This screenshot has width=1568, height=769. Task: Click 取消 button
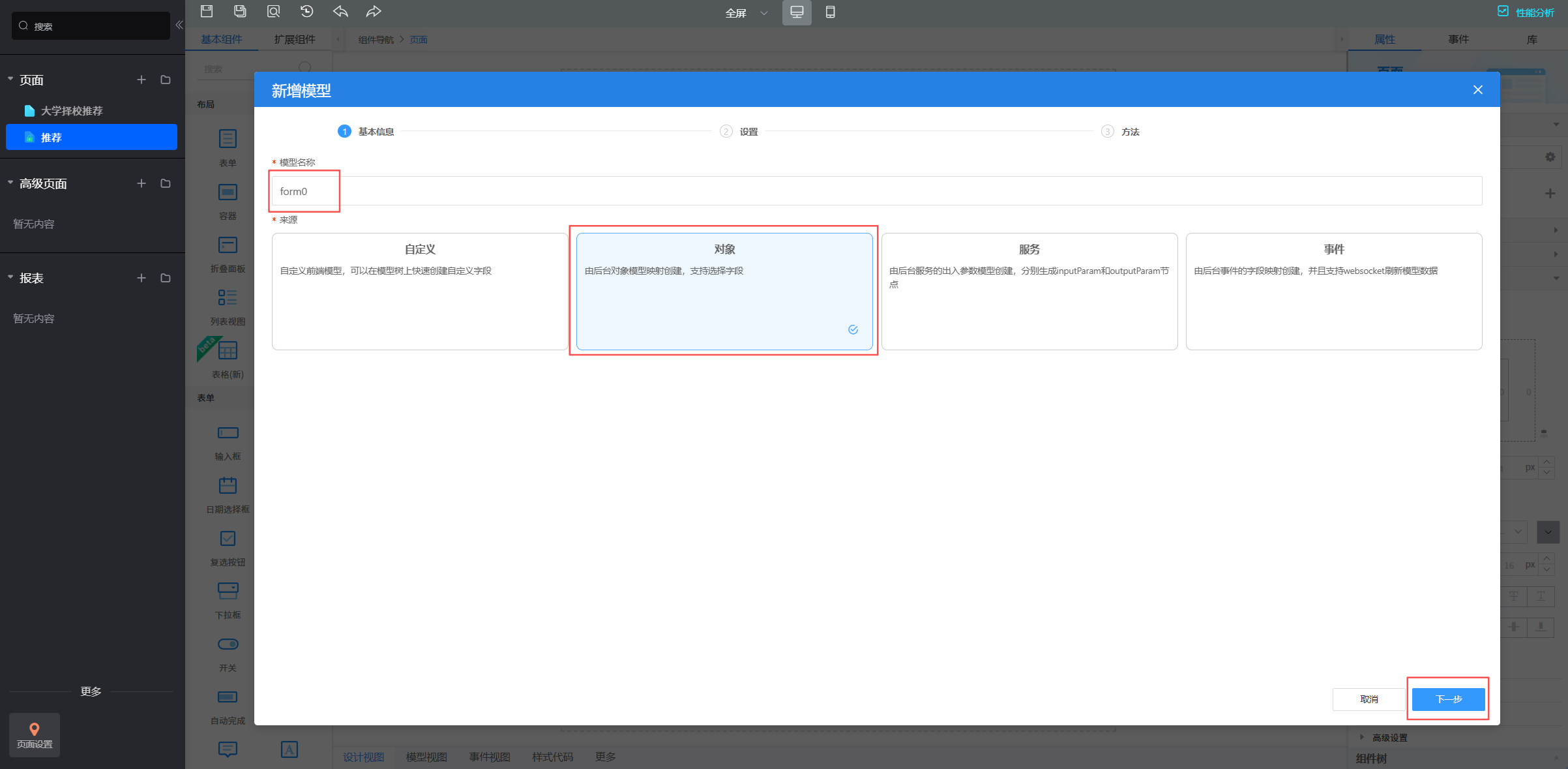1368,699
